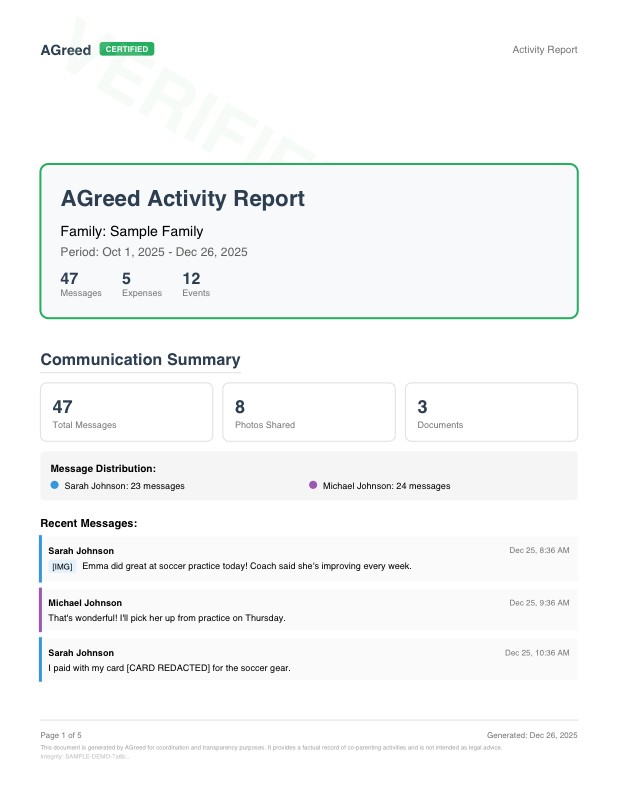Click the Dec 25, 8:36 AM timestamp
The width and height of the screenshot is (618, 800).
(539, 551)
